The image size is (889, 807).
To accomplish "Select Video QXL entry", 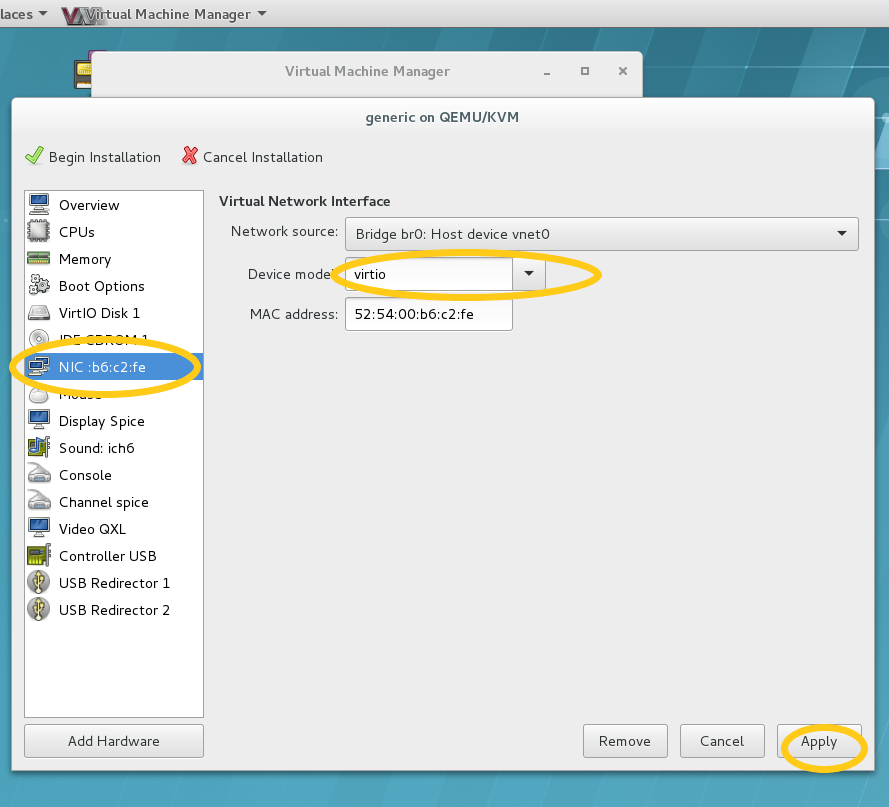I will pyautogui.click(x=114, y=529).
